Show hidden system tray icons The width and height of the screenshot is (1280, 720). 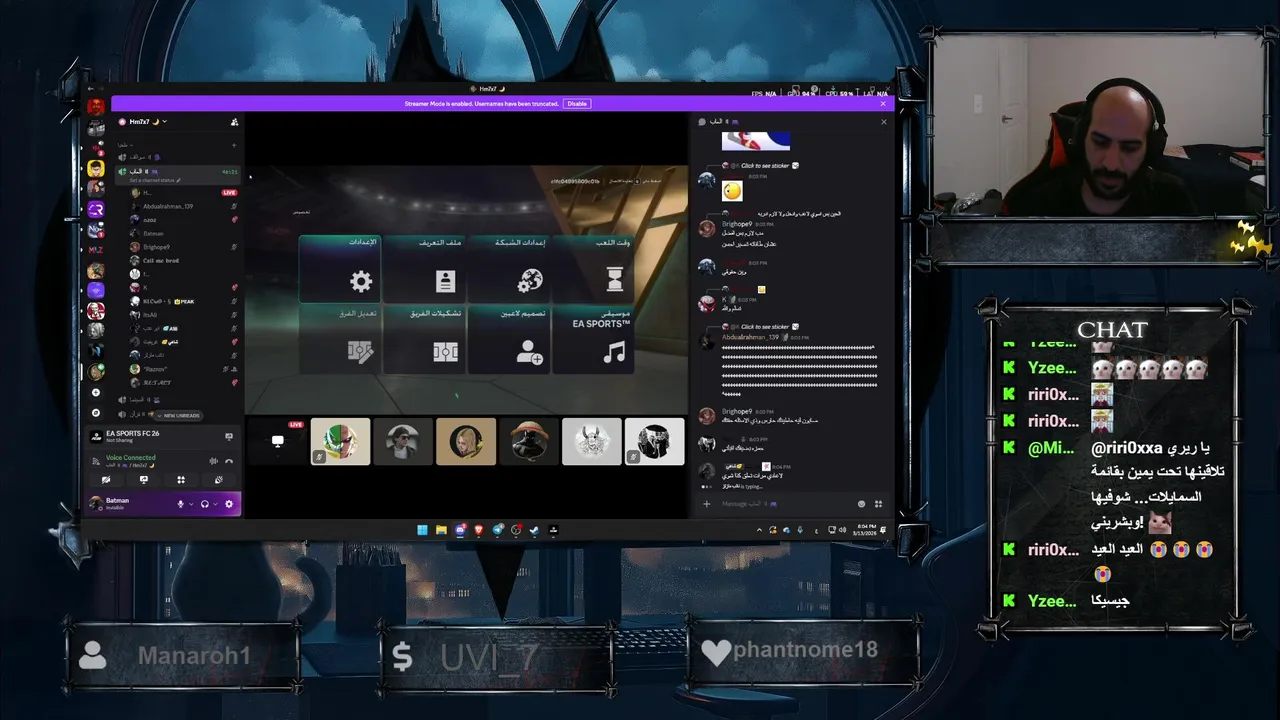(x=759, y=530)
